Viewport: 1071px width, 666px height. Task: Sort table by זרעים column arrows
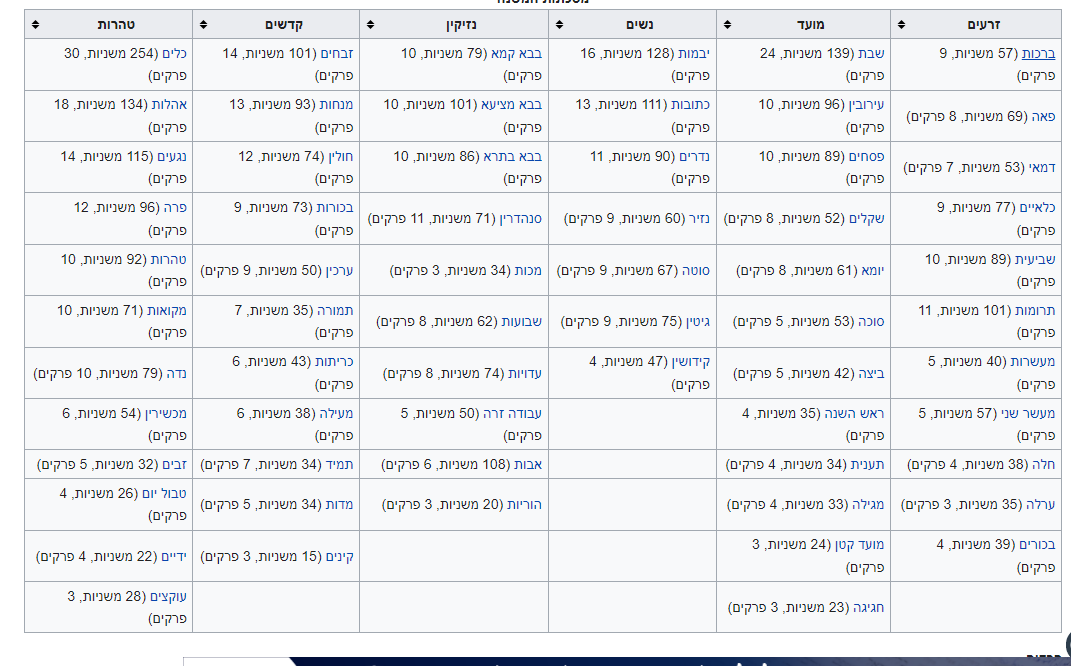click(x=902, y=25)
